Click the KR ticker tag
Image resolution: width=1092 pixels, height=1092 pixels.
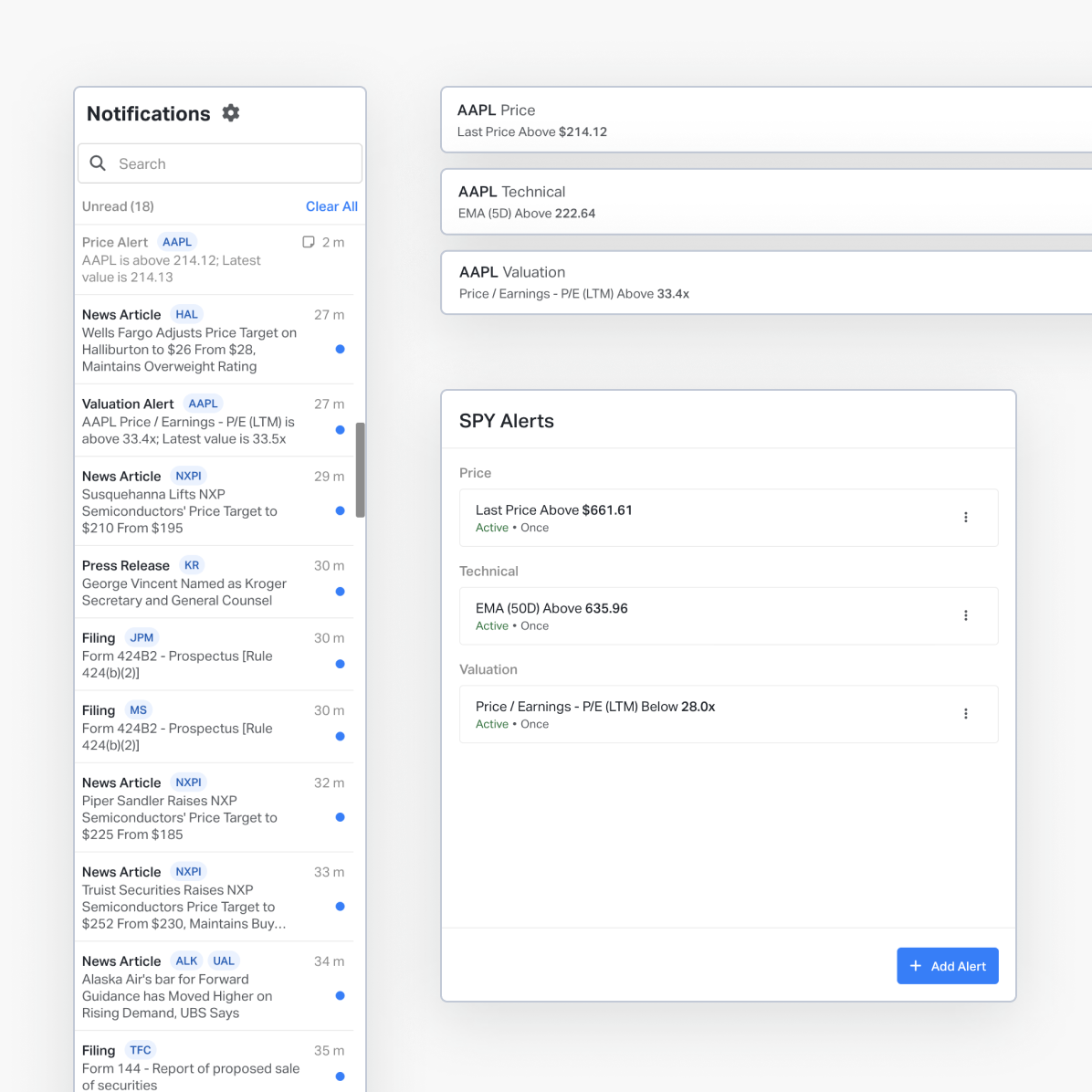(x=192, y=565)
